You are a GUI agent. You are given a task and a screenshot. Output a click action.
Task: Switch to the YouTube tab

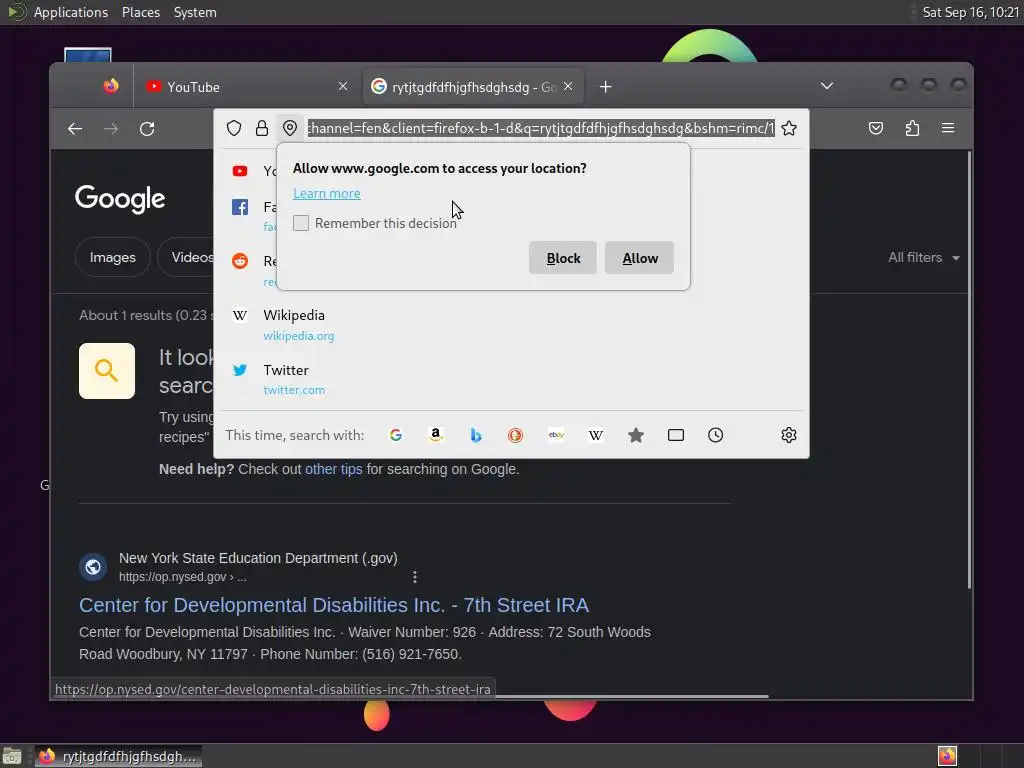point(246,87)
